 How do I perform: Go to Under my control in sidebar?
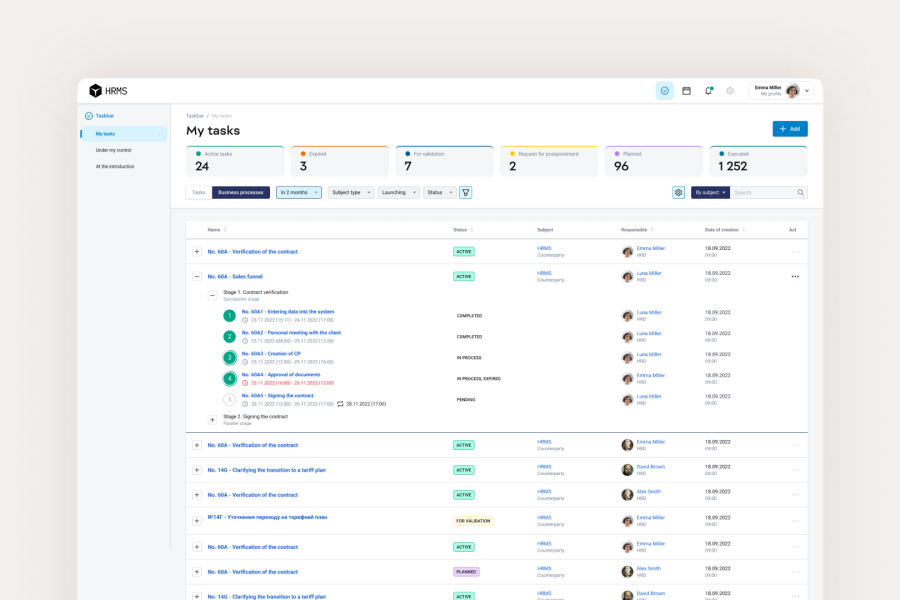(x=113, y=150)
